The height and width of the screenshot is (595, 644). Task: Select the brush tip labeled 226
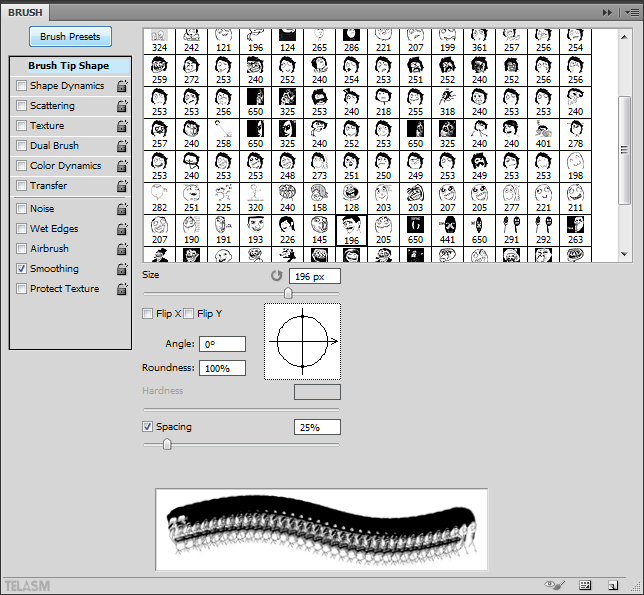287,230
